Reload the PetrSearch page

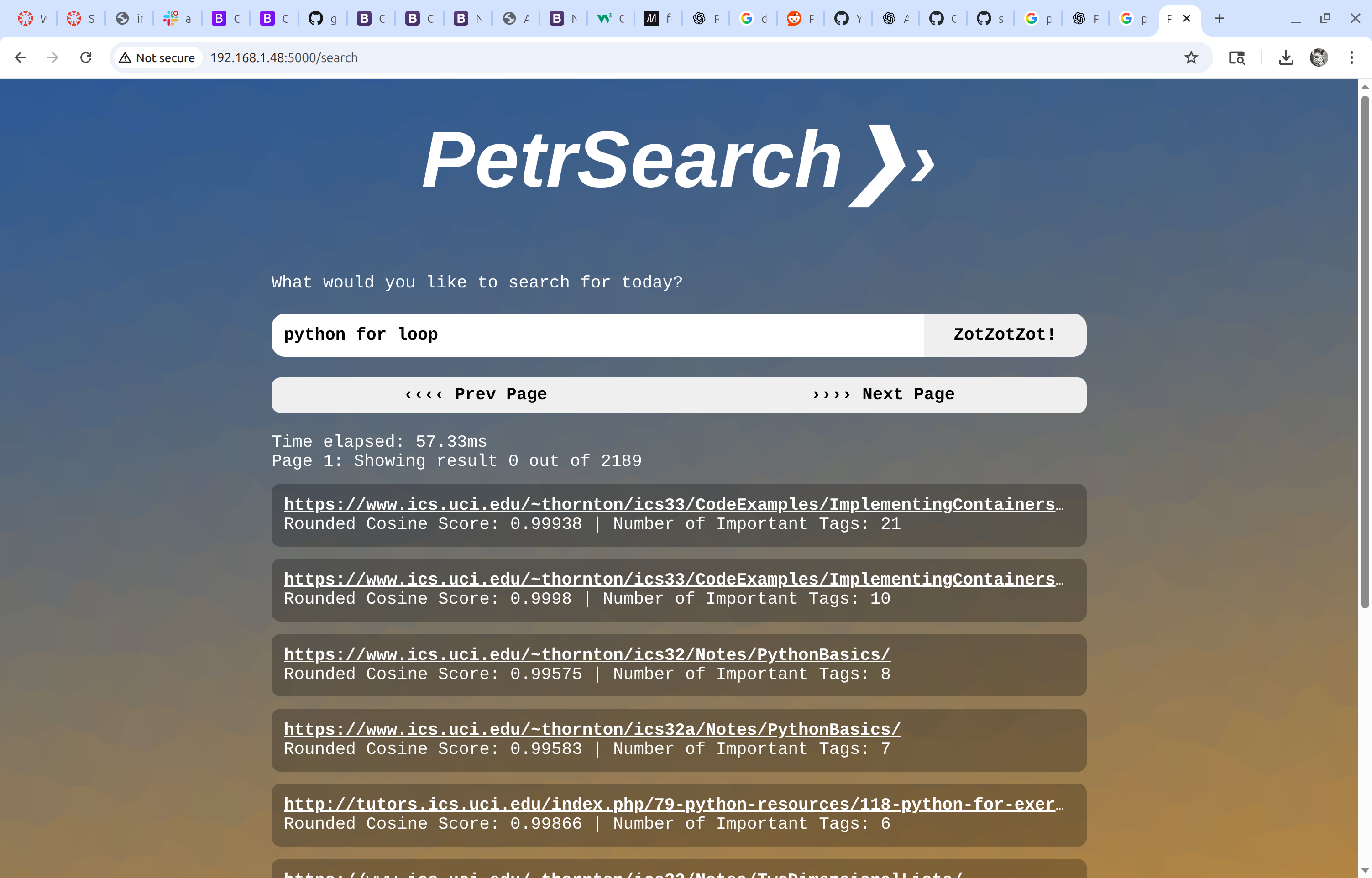click(x=86, y=57)
